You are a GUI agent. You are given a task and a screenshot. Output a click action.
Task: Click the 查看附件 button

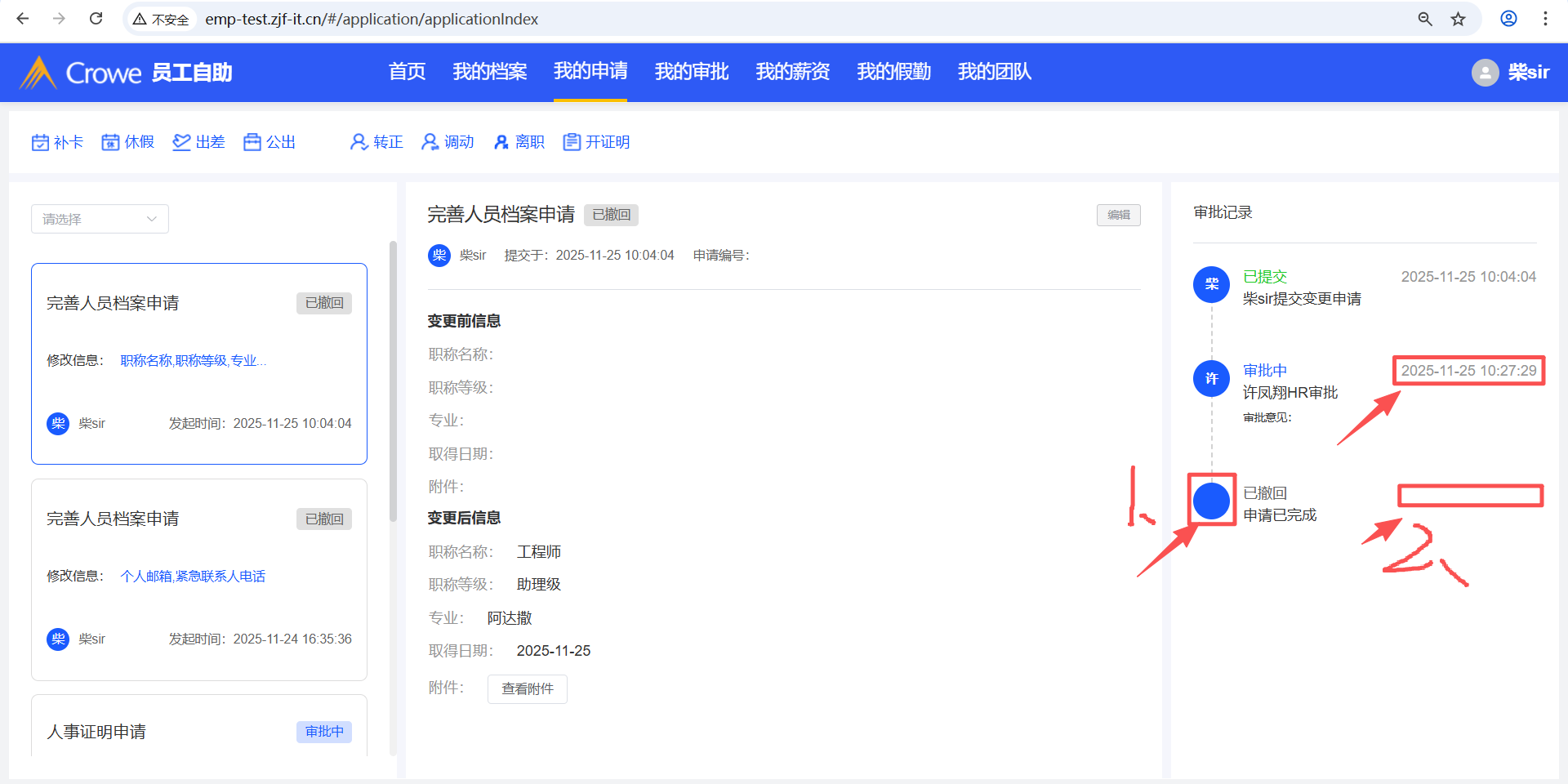pos(527,688)
